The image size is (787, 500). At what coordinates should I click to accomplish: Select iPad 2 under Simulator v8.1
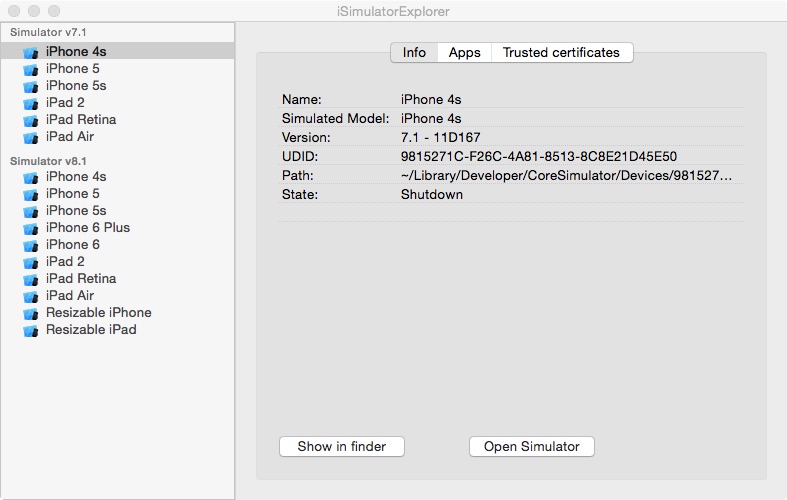[x=117, y=262]
